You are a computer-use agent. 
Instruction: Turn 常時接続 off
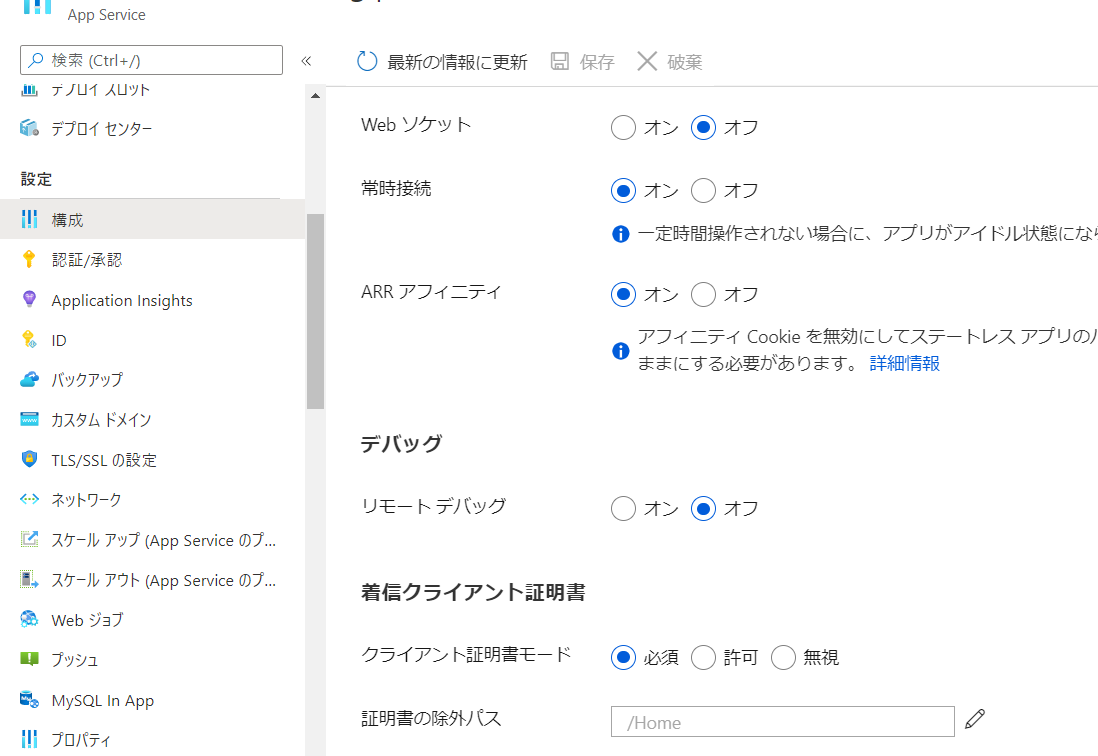(x=703, y=190)
